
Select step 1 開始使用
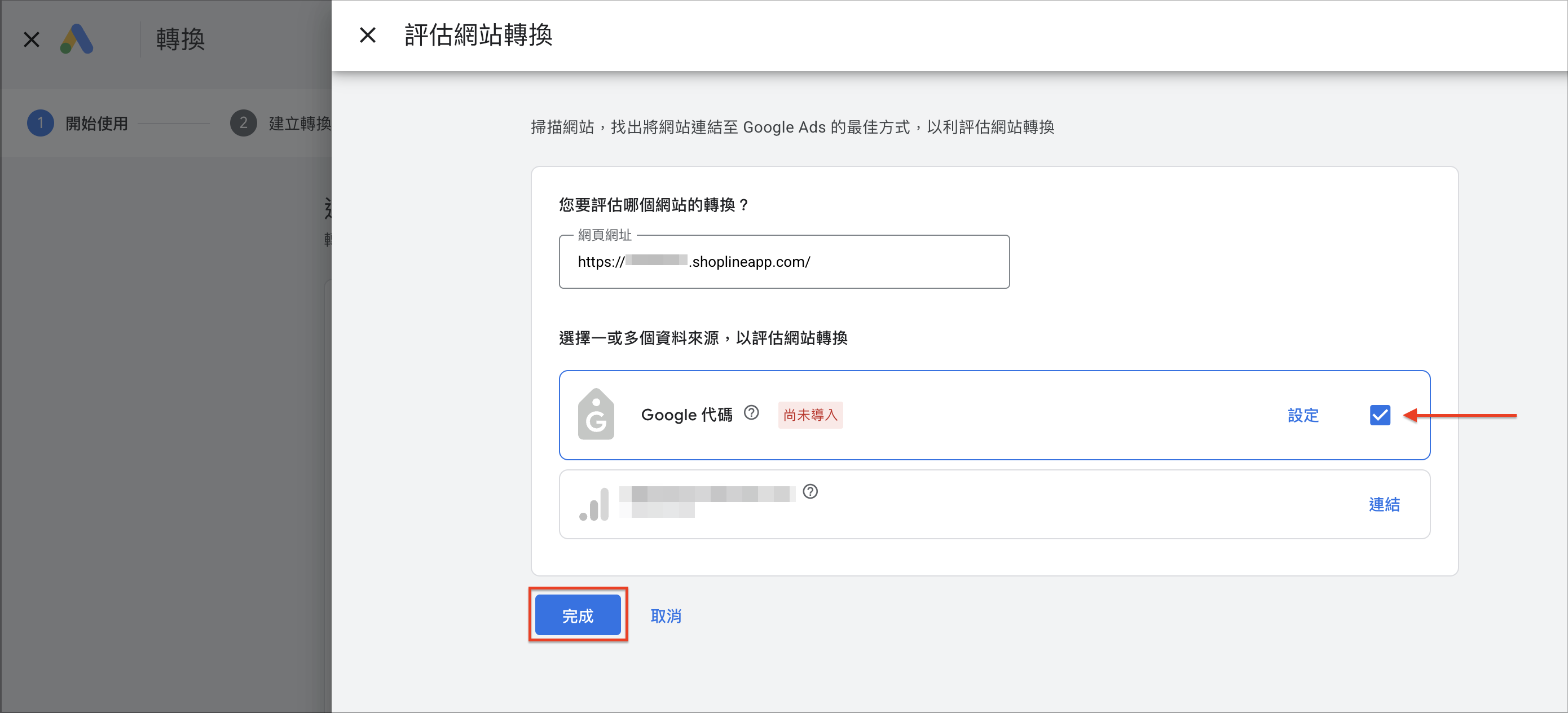78,124
